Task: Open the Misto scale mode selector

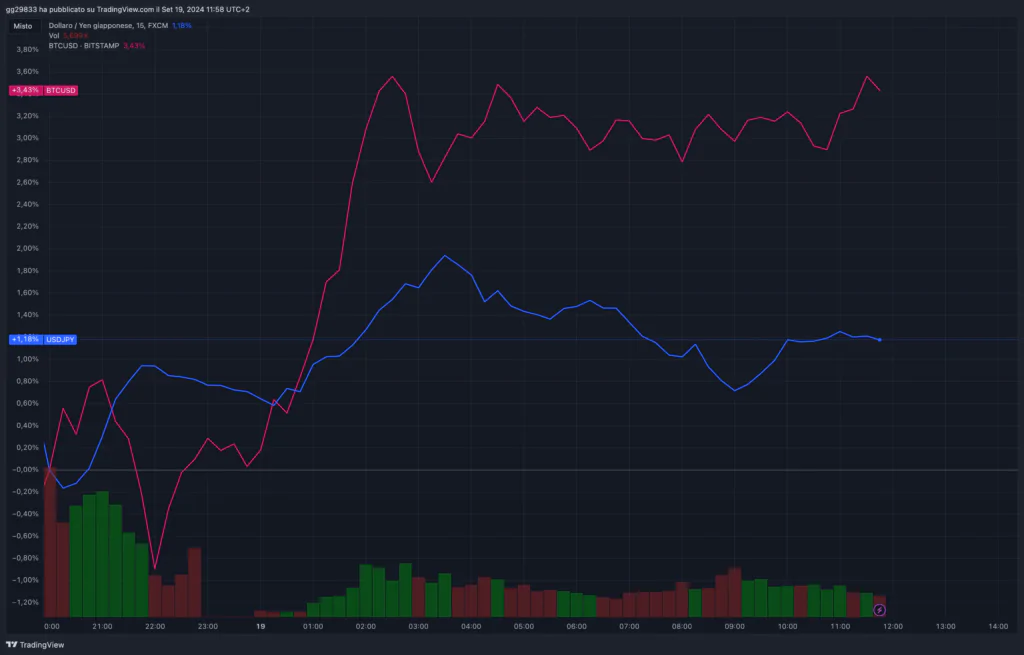Action: tap(23, 25)
